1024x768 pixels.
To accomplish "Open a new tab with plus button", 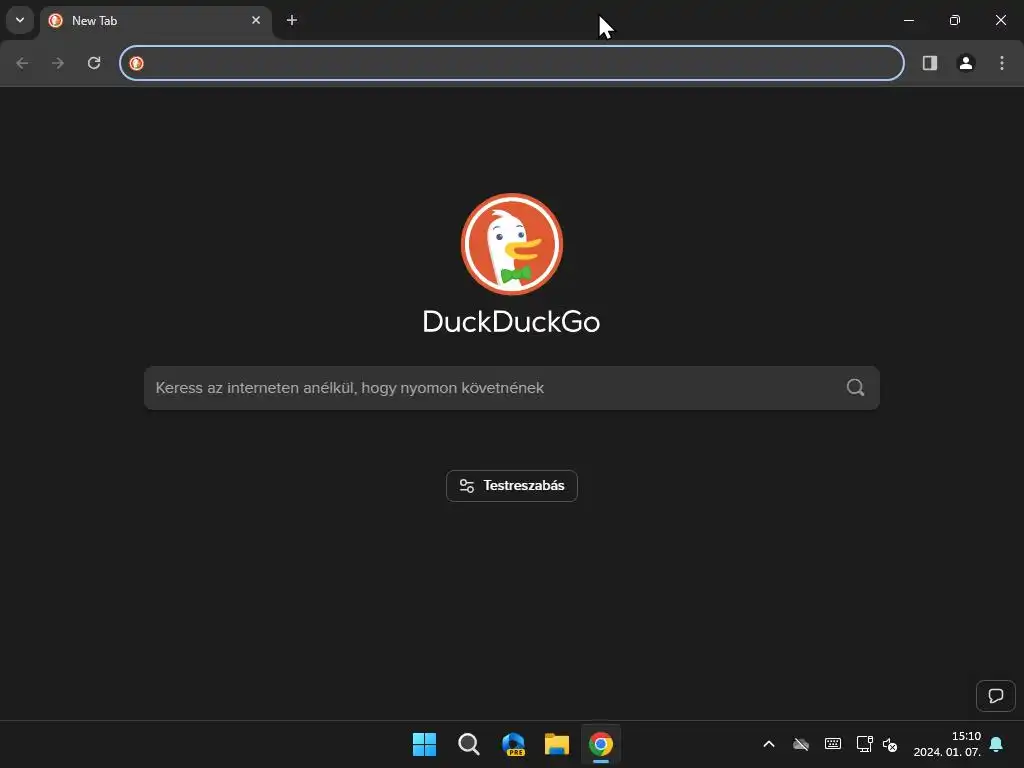I will click(292, 20).
